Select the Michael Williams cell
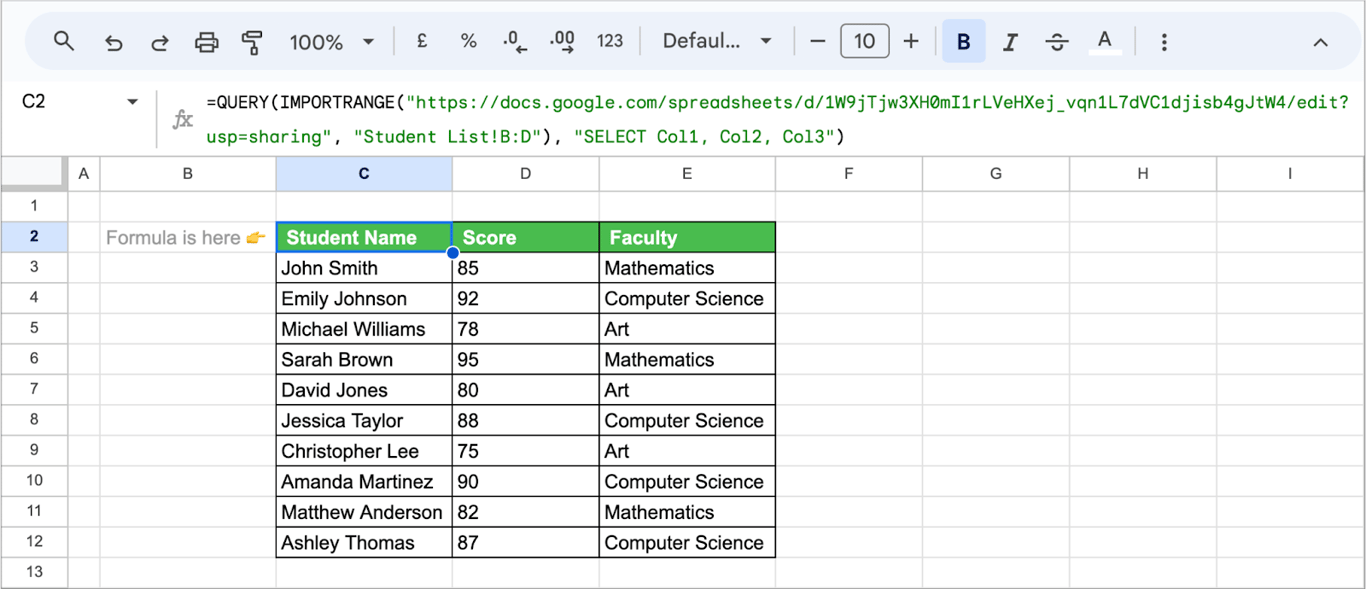Image resolution: width=1366 pixels, height=589 pixels. 364,329
